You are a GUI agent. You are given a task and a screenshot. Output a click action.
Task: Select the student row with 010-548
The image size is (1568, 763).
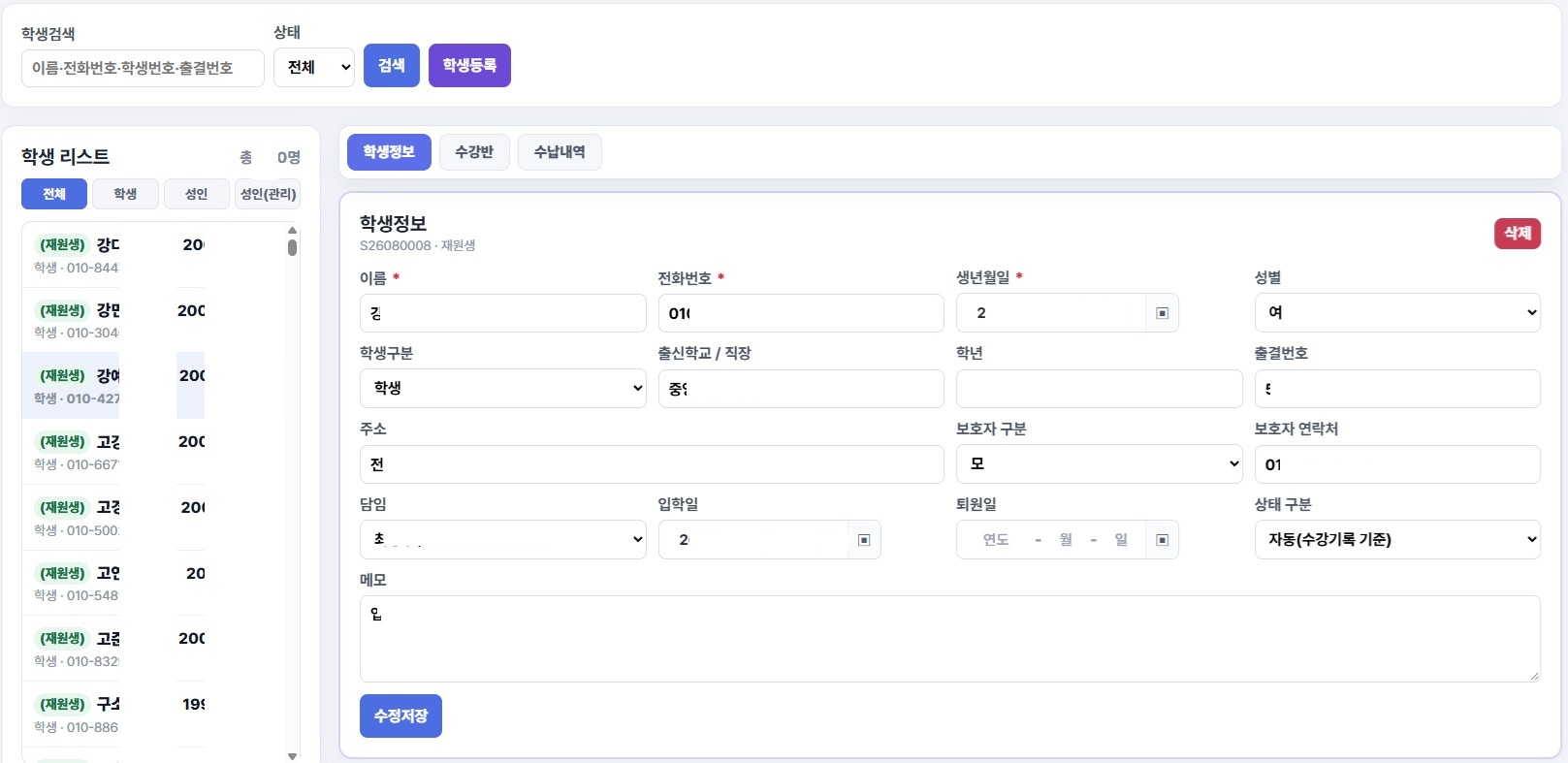(x=155, y=584)
